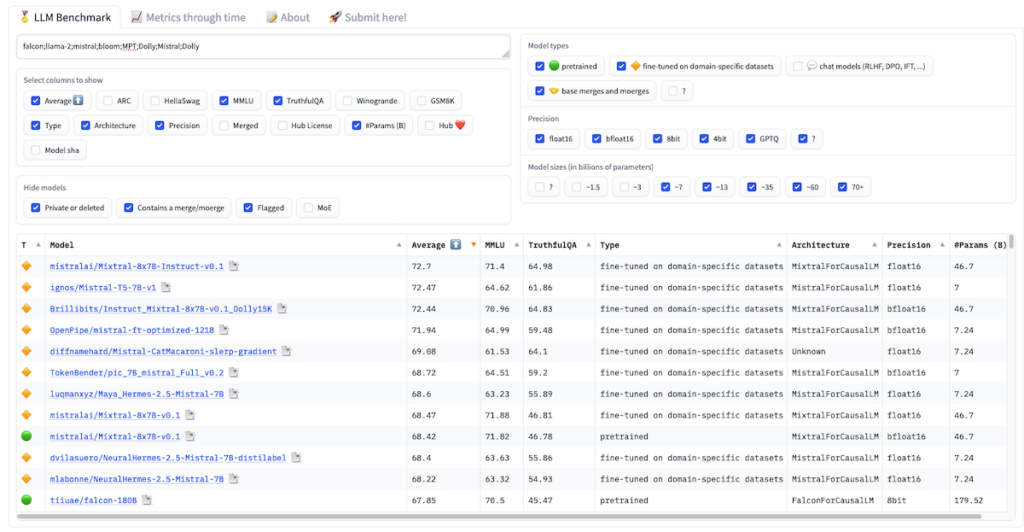
Task: Sort by Average column descending arrow
Action: click(x=473, y=245)
